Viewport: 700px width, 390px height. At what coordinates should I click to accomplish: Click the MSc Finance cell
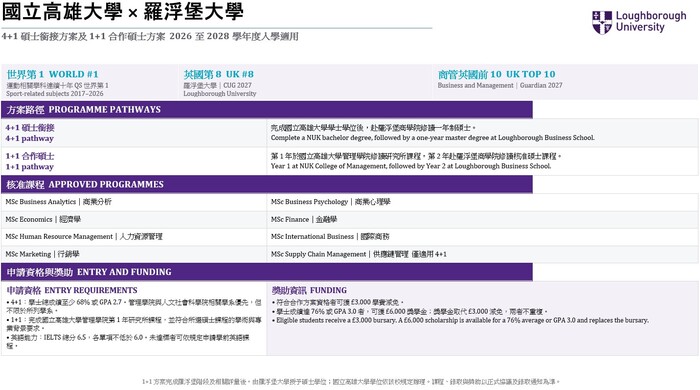click(483, 220)
